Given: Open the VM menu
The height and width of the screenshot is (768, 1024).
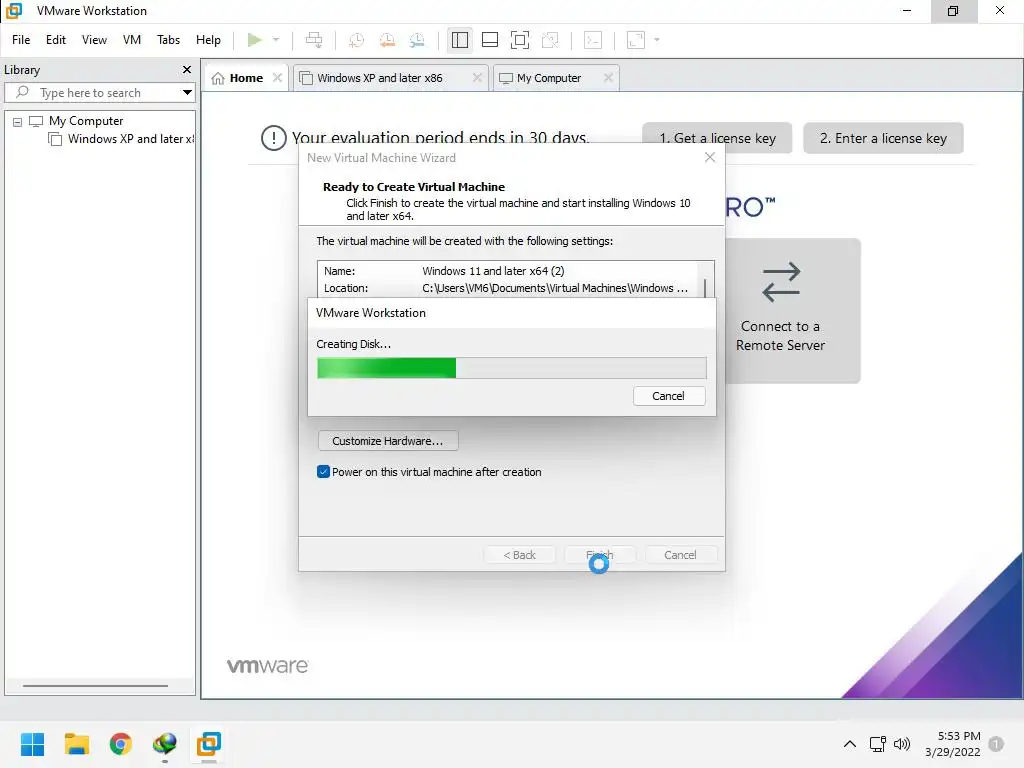Looking at the screenshot, I should [132, 40].
